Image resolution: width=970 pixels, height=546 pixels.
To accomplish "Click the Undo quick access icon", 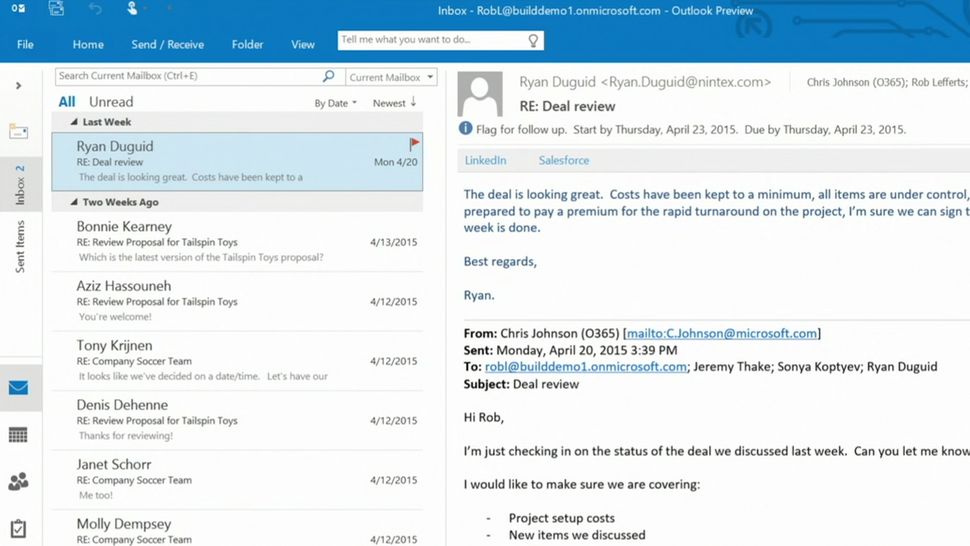I will coord(95,9).
